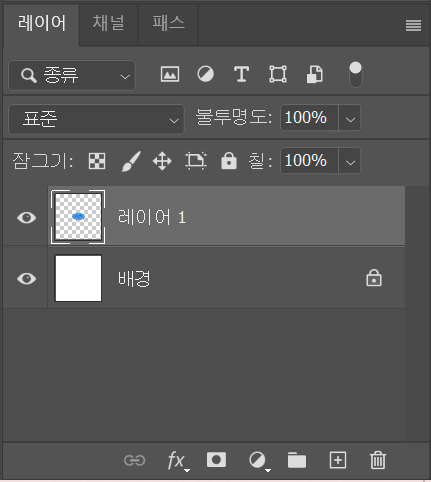
Task: Switch to the 패스 tab
Action: click(168, 23)
